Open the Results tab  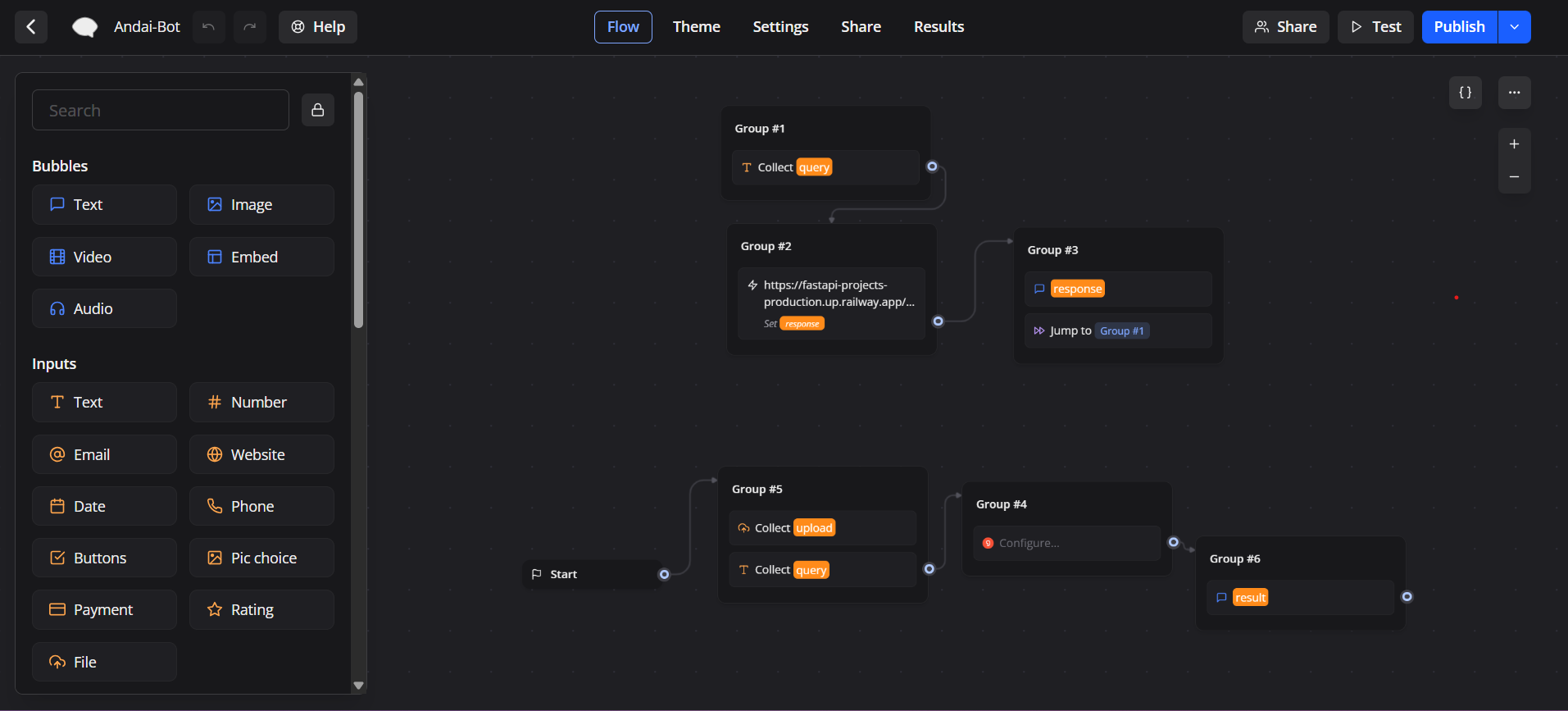point(939,27)
